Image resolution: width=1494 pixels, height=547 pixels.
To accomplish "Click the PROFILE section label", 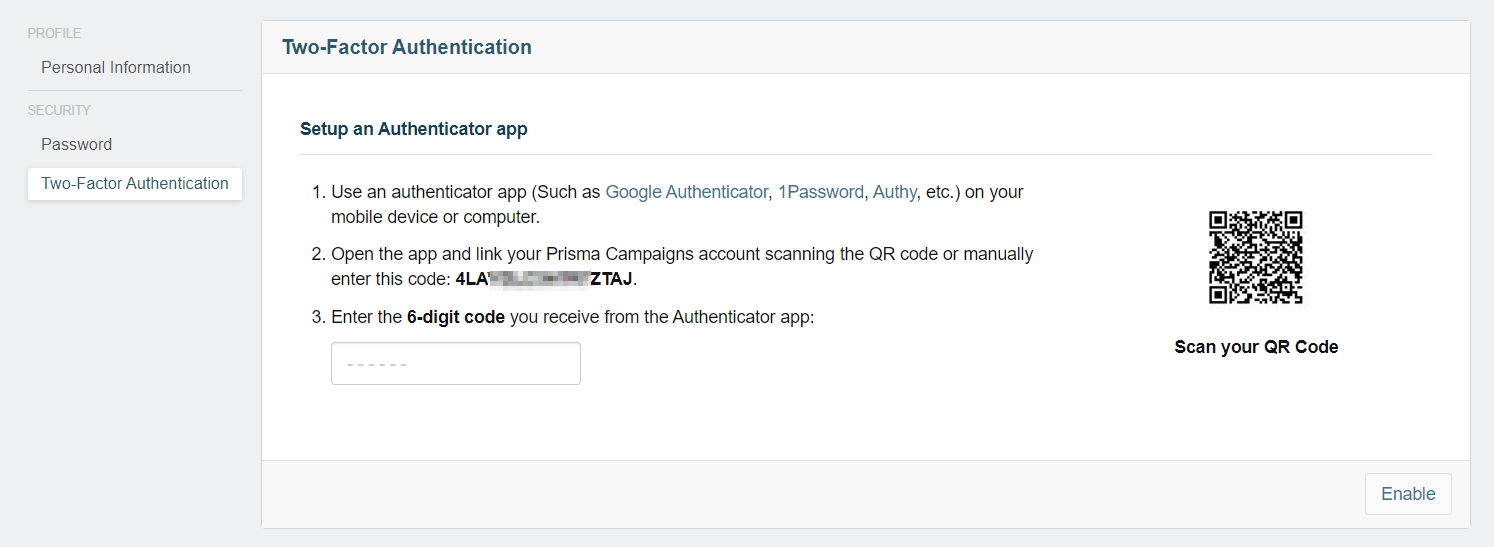I will pyautogui.click(x=54, y=33).
